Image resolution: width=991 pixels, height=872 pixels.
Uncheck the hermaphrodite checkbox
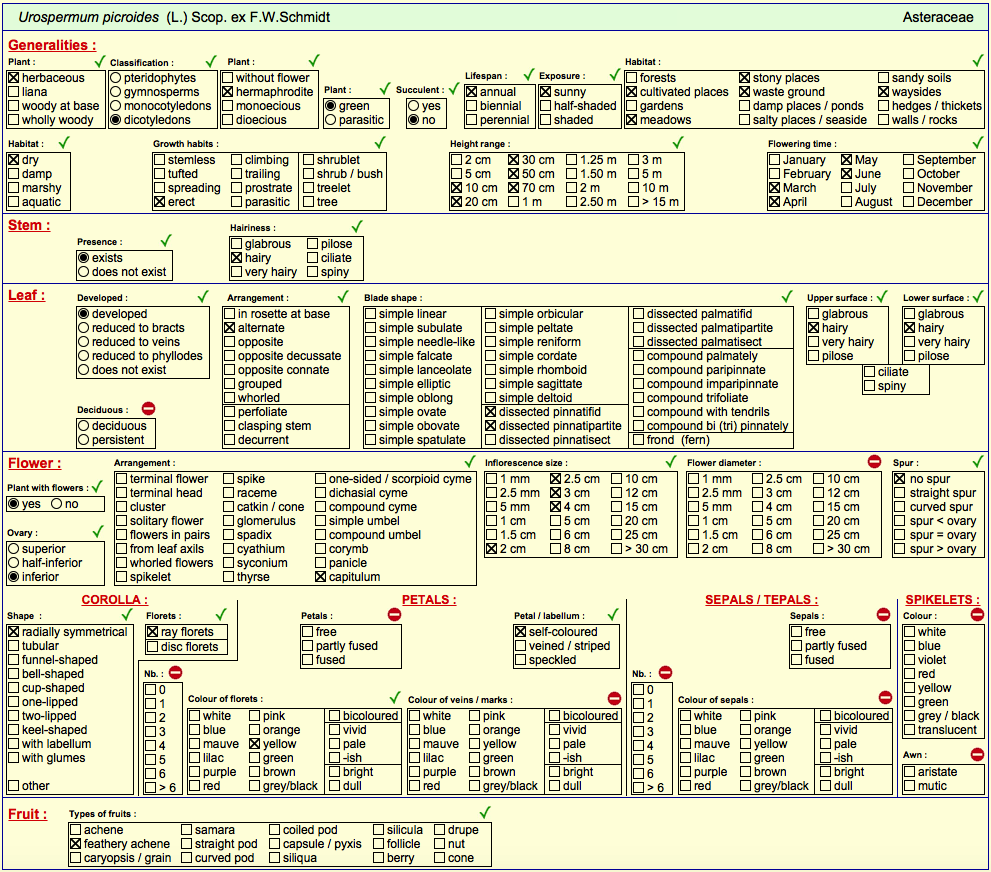point(228,92)
